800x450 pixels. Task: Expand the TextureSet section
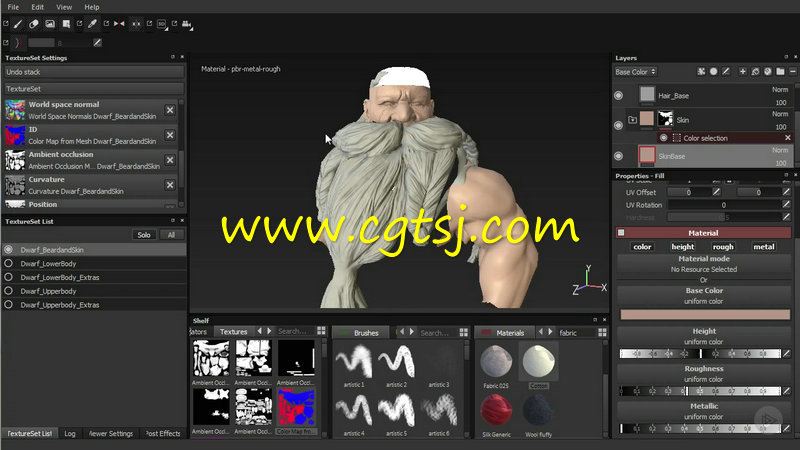pos(94,89)
